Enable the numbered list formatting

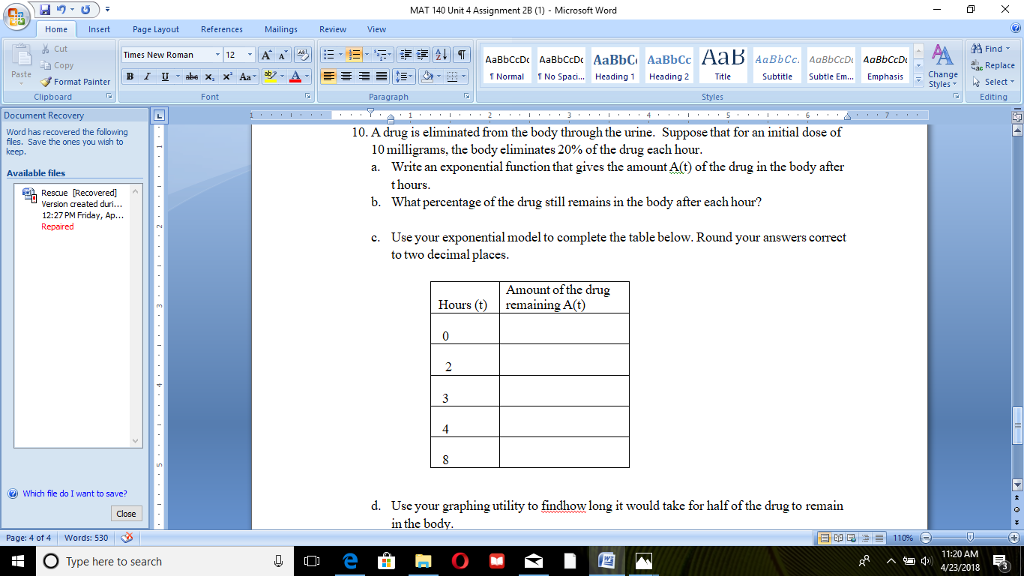point(353,55)
